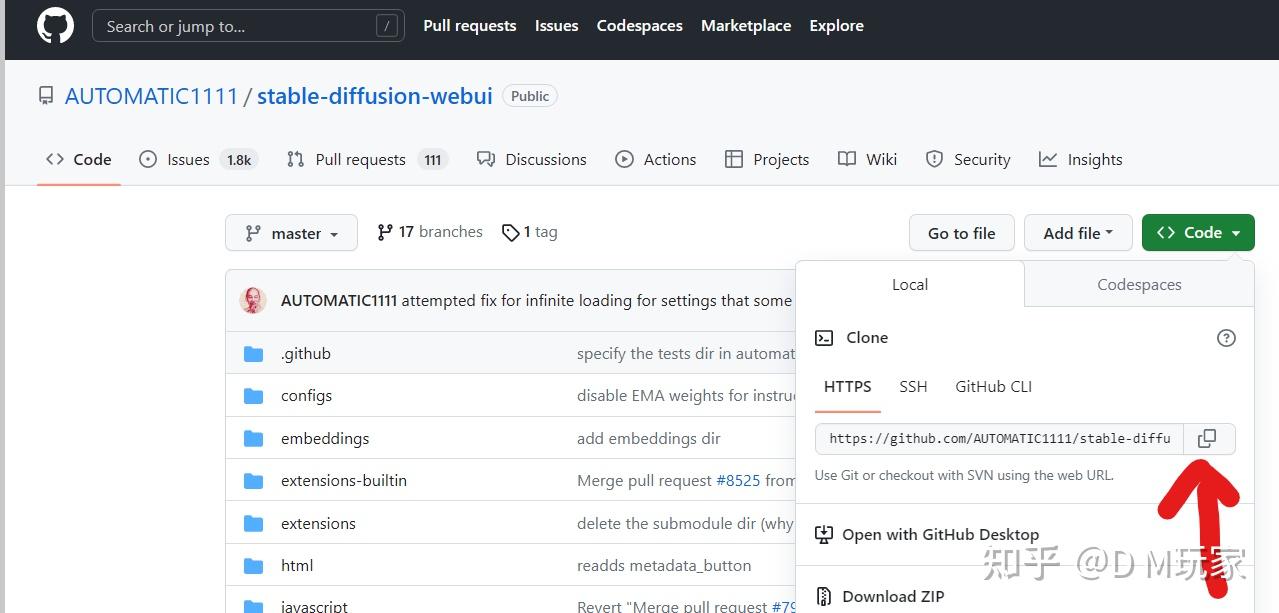Click the Go to file button

tap(961, 233)
